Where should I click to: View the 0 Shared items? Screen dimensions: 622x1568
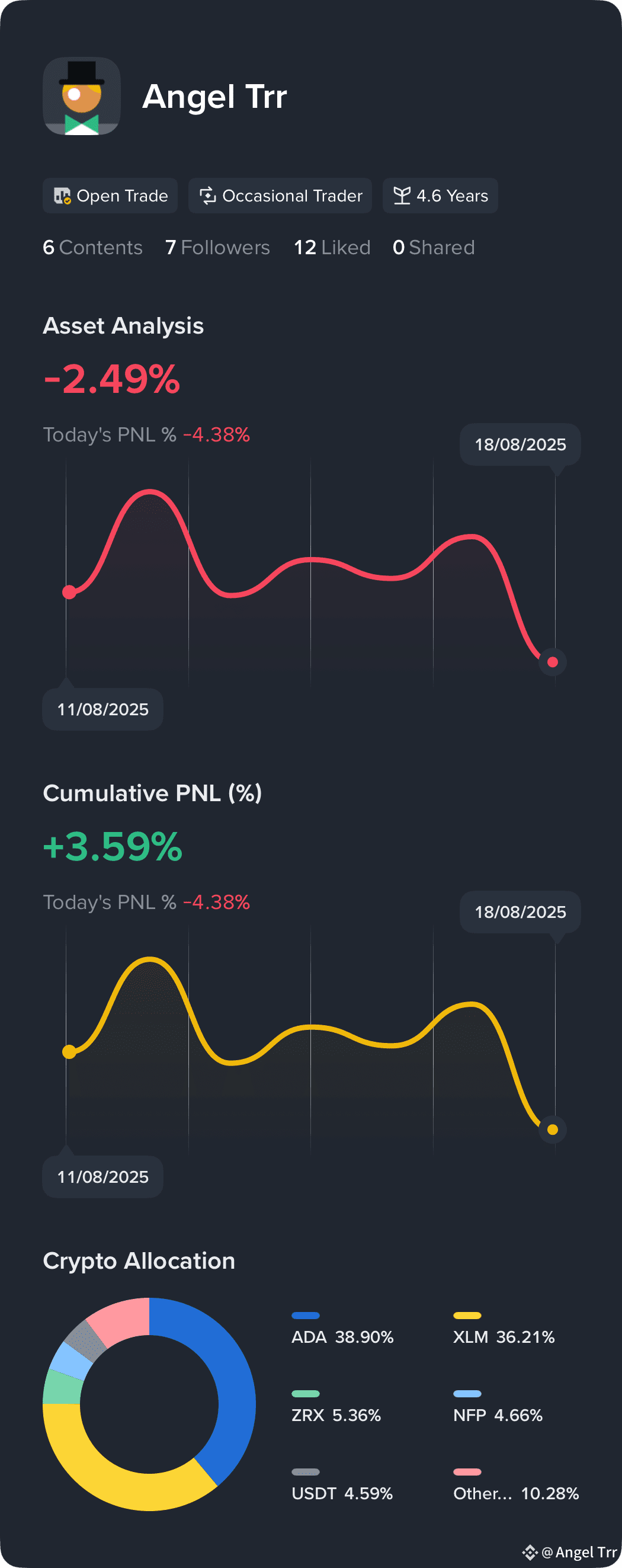tap(434, 247)
